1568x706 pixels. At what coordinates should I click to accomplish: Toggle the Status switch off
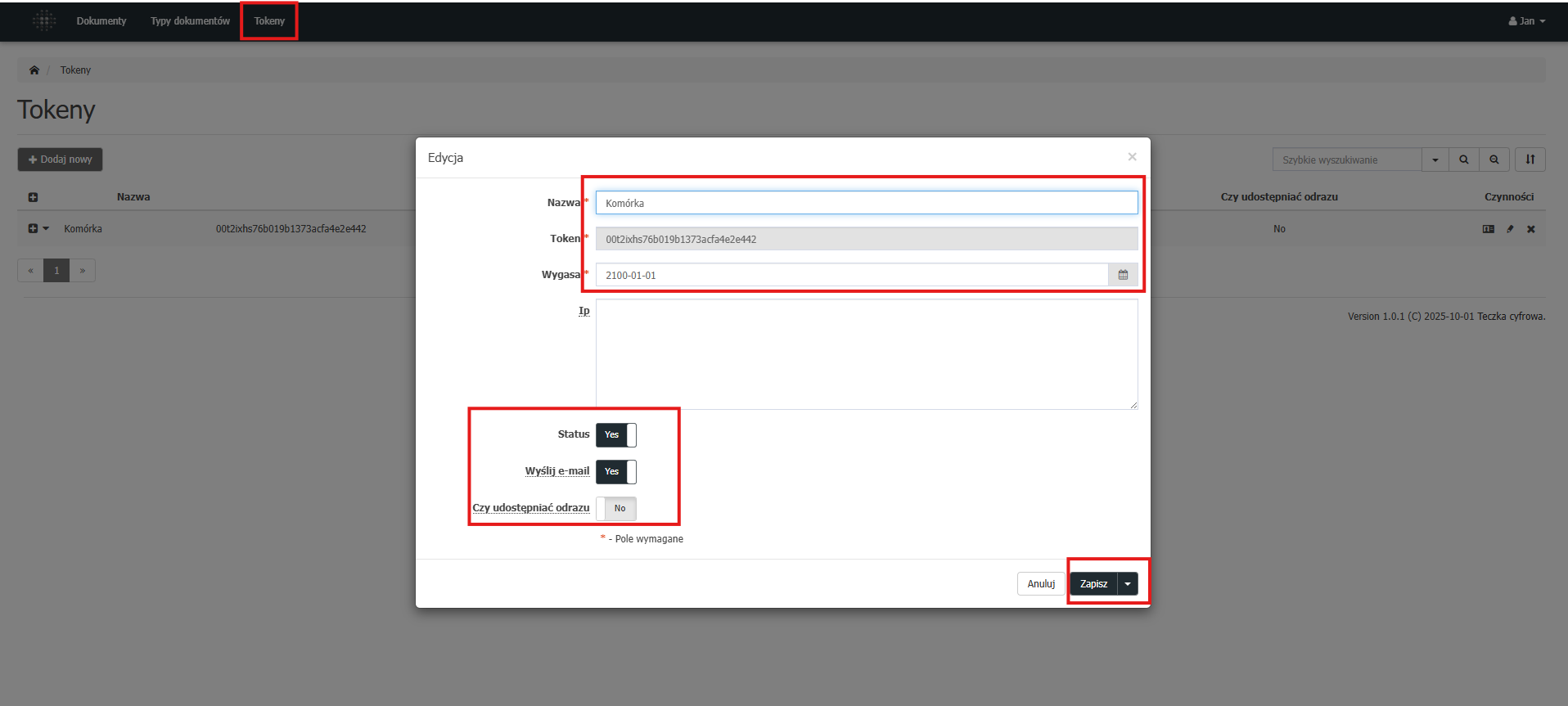click(x=615, y=435)
